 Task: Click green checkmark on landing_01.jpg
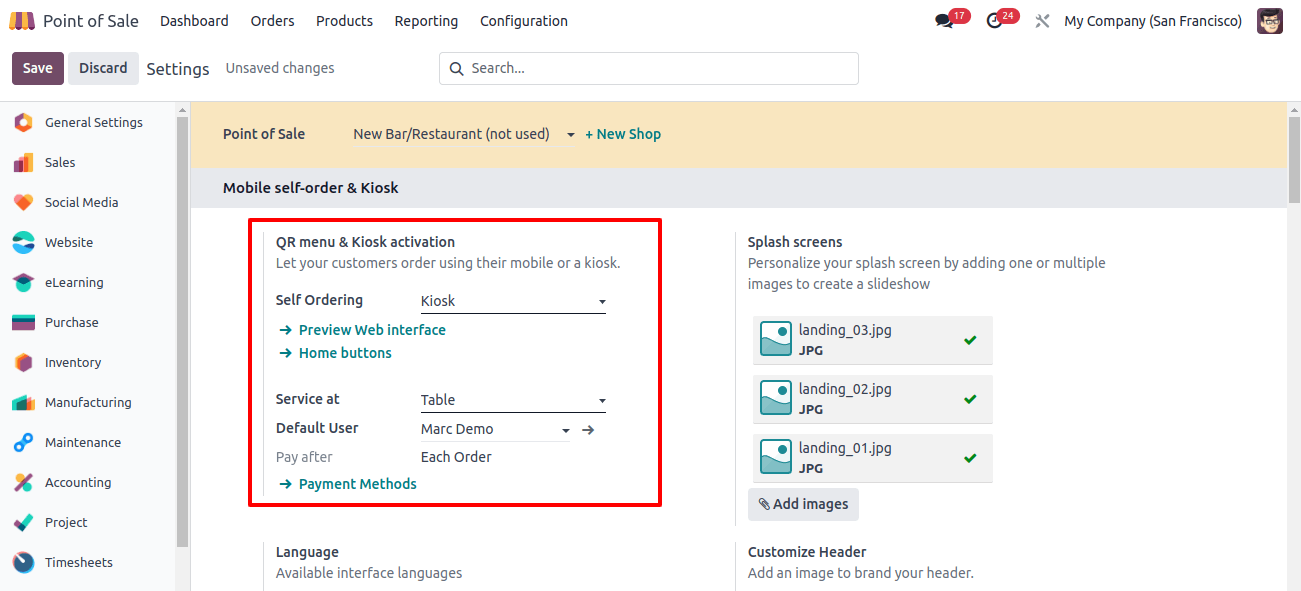coord(970,458)
